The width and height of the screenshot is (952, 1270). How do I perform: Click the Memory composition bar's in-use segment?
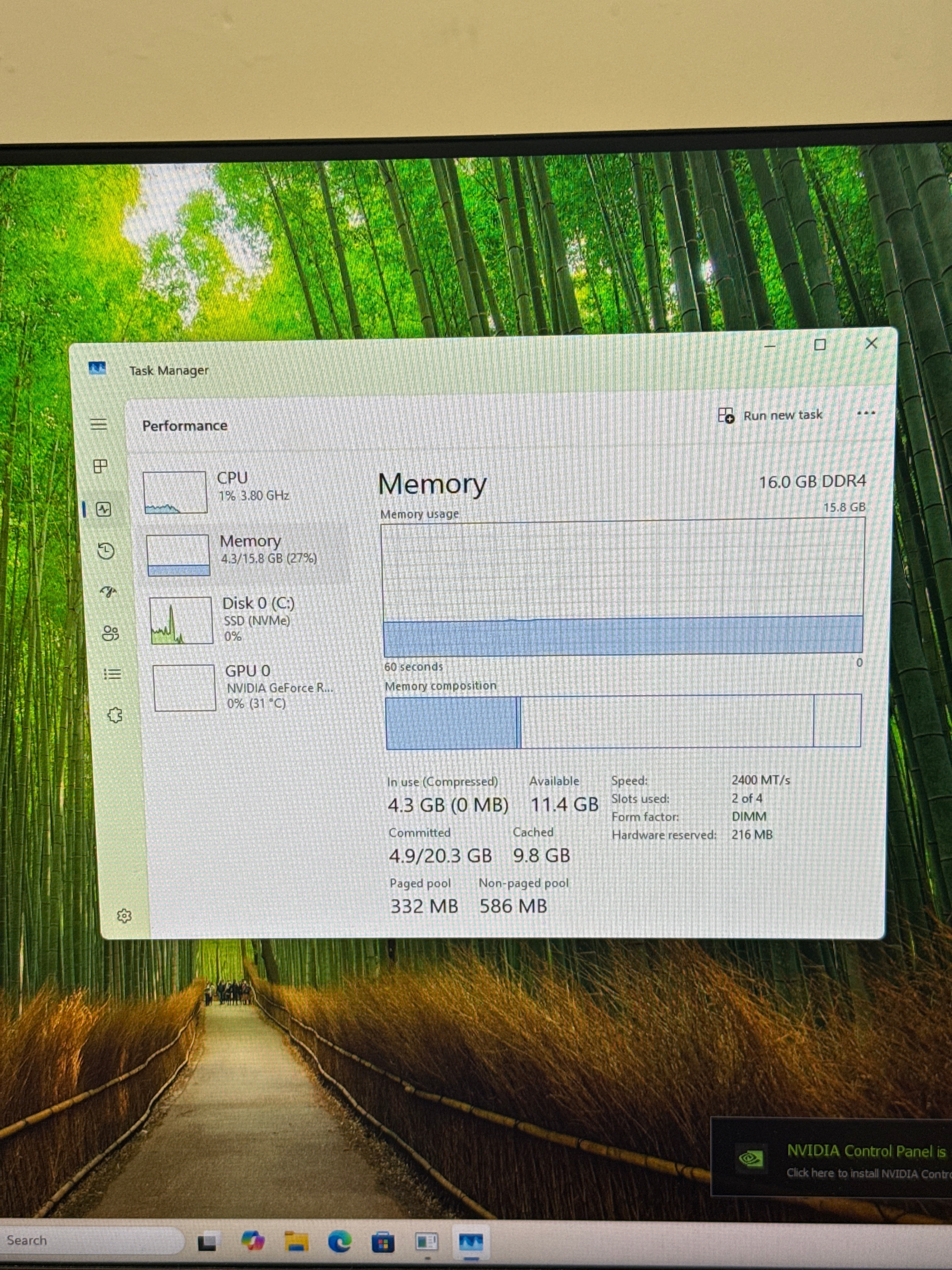pos(452,724)
